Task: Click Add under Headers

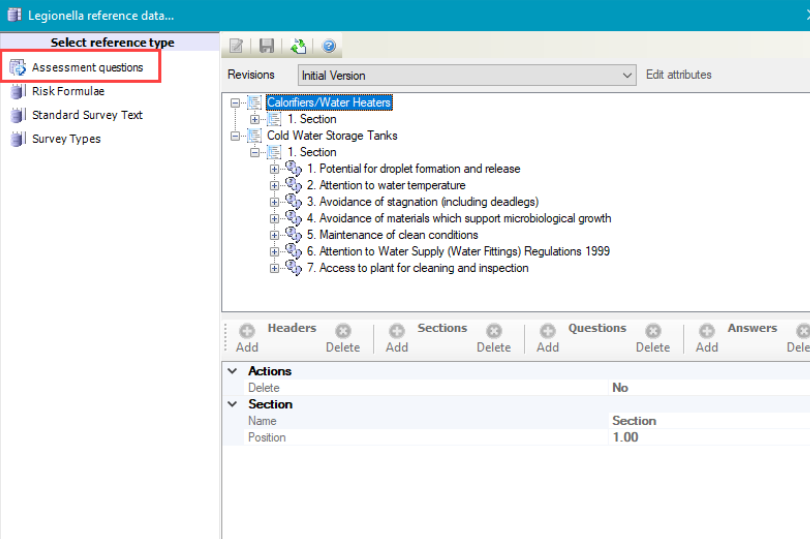Action: coord(246,337)
